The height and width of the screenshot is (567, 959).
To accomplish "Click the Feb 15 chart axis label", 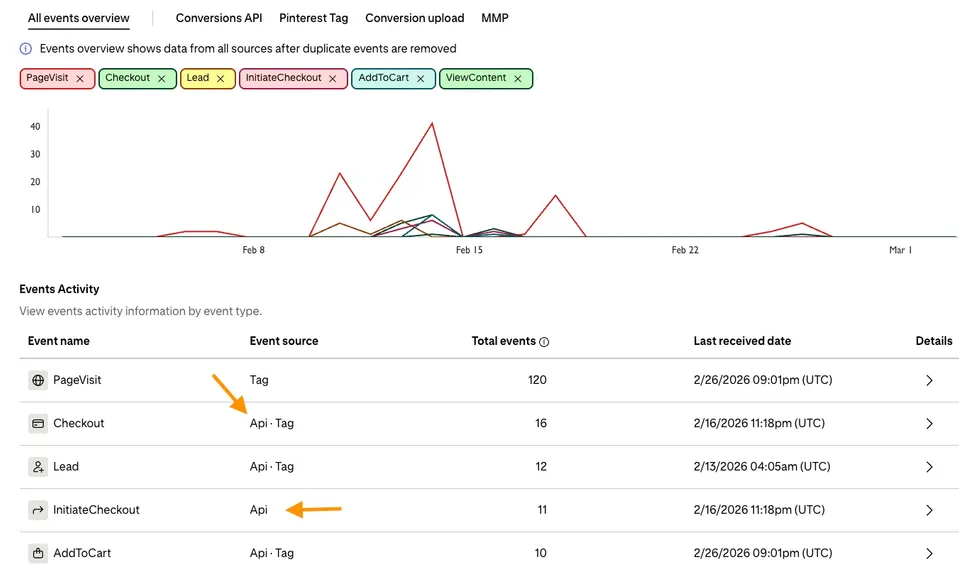I will 469,250.
